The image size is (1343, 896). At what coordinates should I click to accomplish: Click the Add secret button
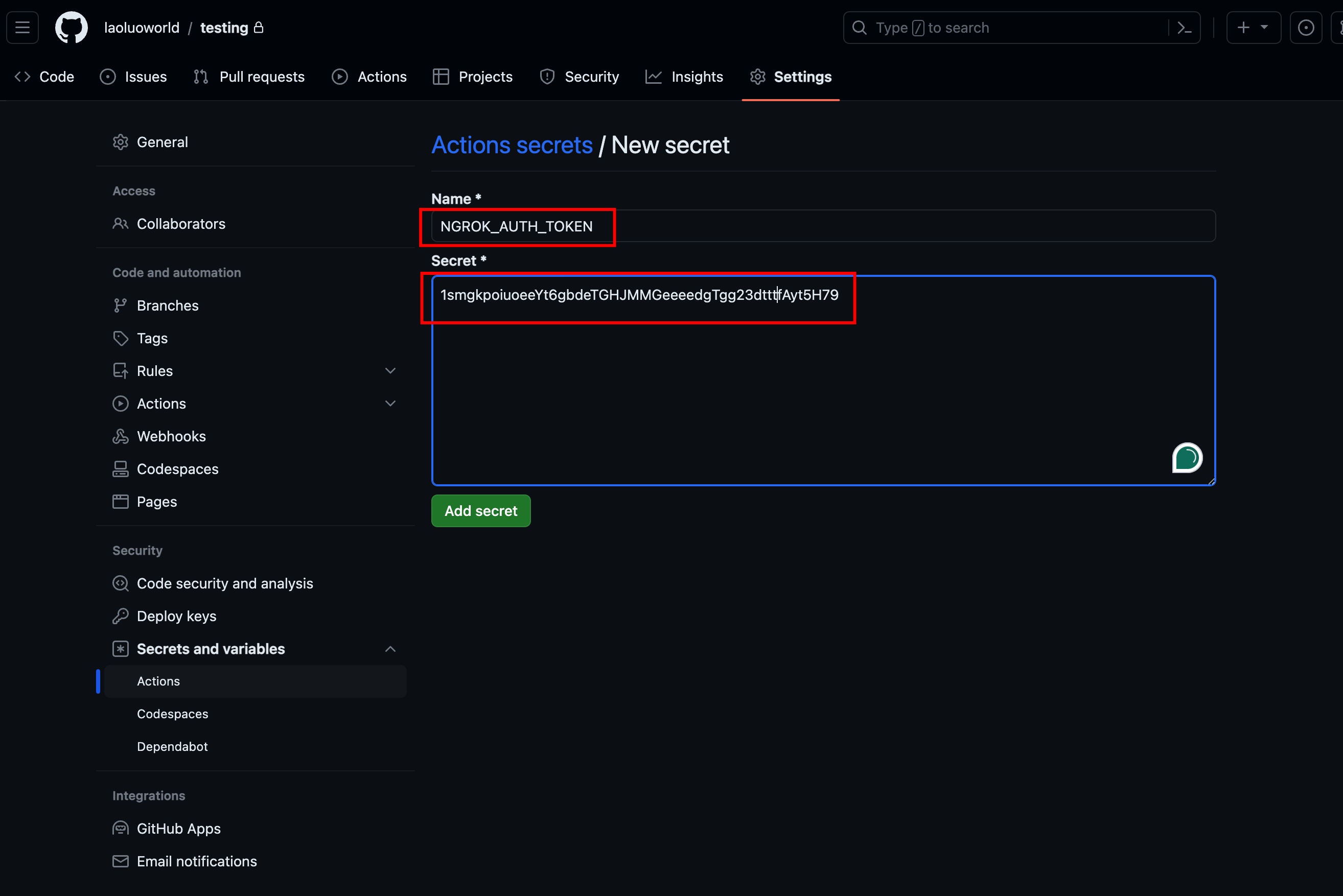[481, 511]
